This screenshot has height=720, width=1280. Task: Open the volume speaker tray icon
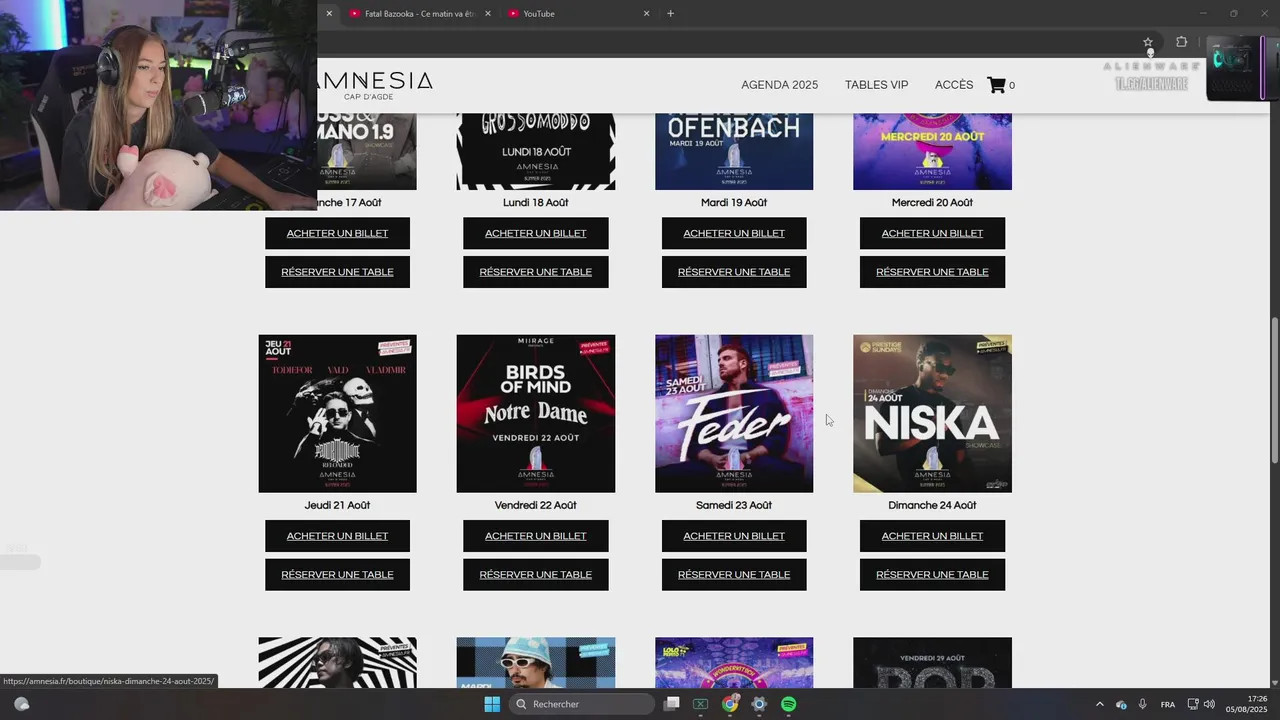tap(1209, 704)
